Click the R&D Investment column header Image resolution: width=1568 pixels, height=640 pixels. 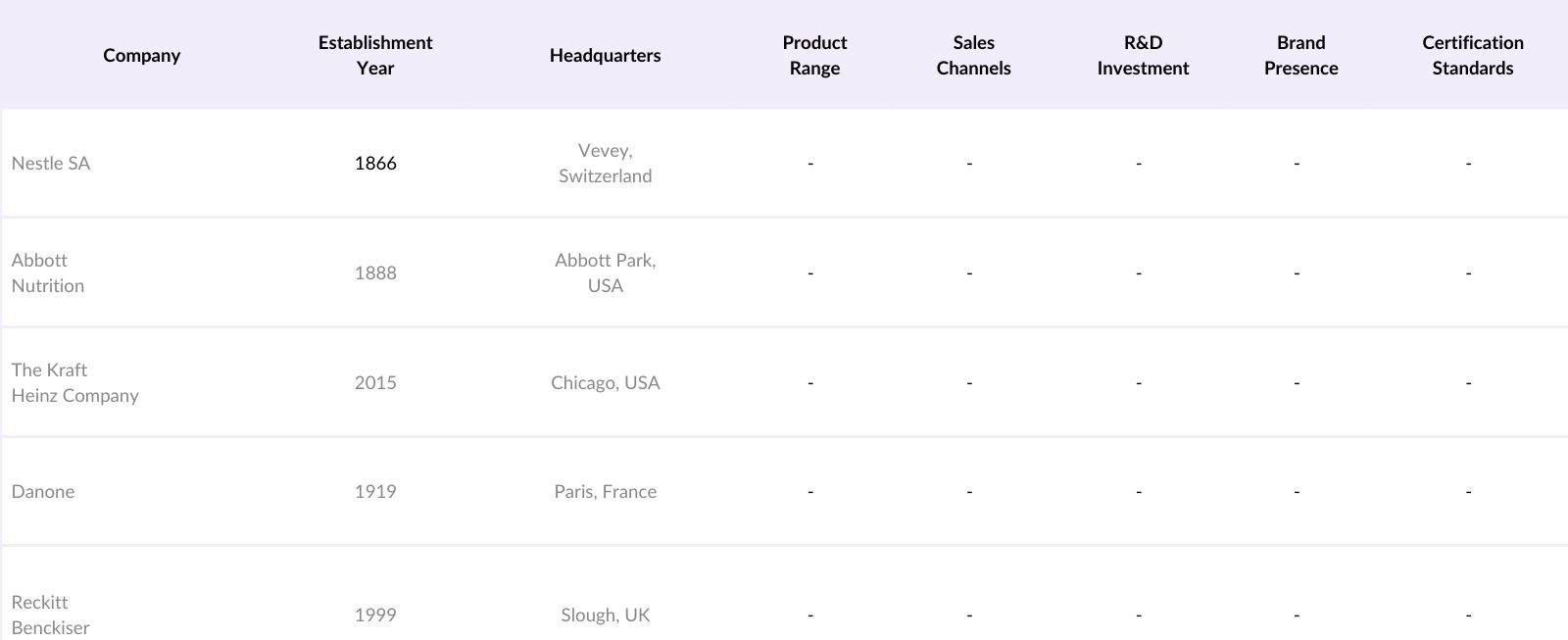pyautogui.click(x=1143, y=55)
